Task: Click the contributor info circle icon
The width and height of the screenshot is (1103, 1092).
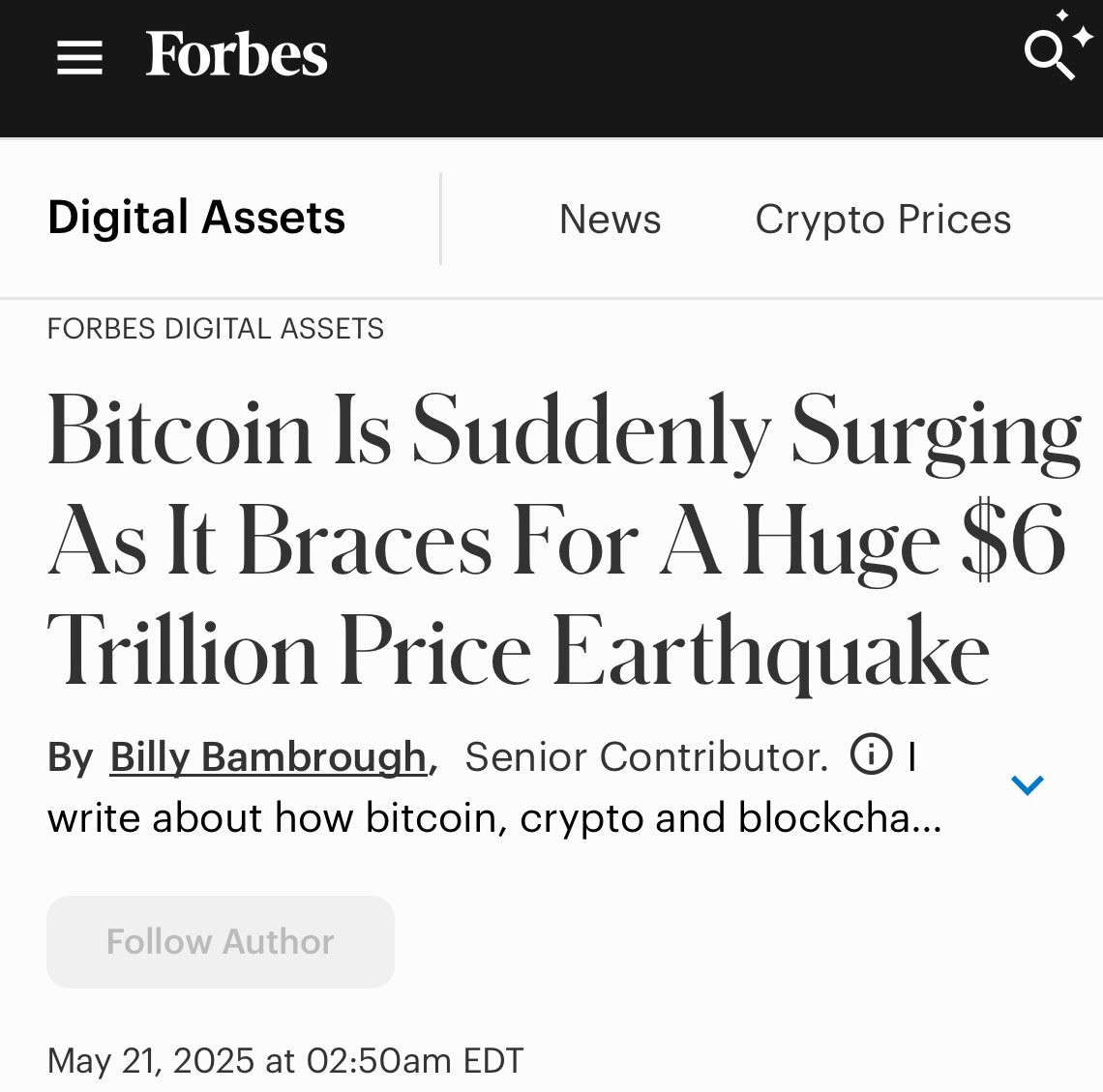Action: tap(871, 754)
